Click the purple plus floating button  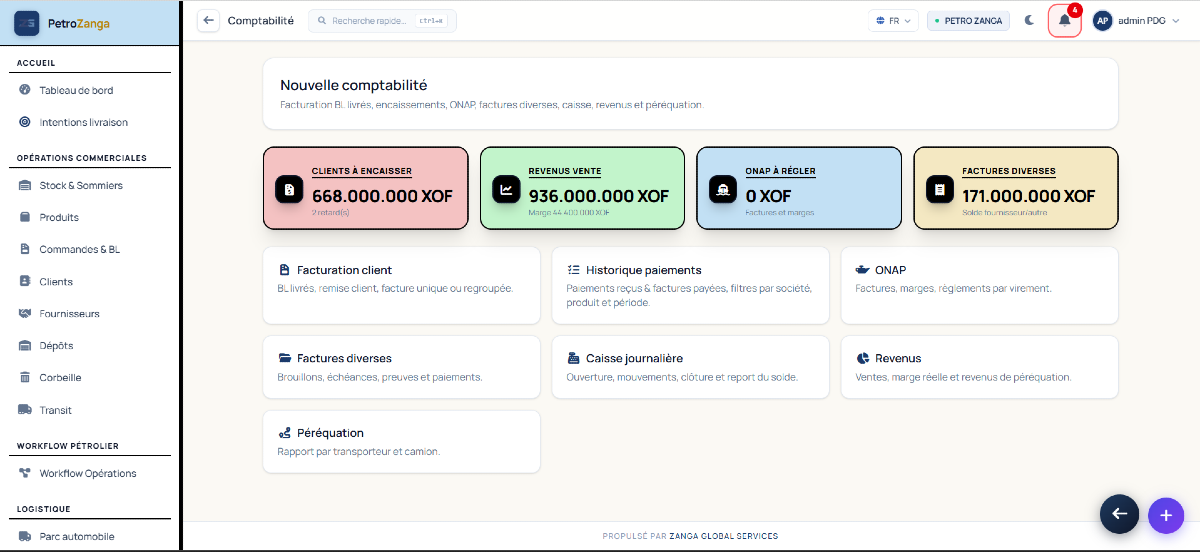[x=1165, y=514]
